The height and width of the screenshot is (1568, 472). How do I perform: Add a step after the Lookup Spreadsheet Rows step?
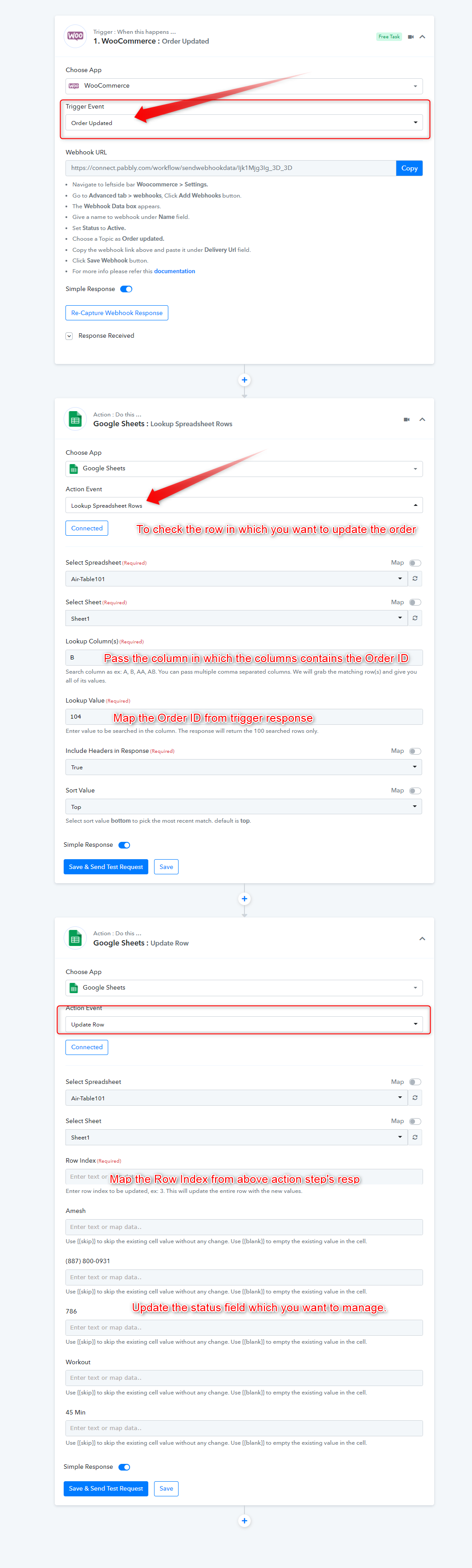[244, 899]
